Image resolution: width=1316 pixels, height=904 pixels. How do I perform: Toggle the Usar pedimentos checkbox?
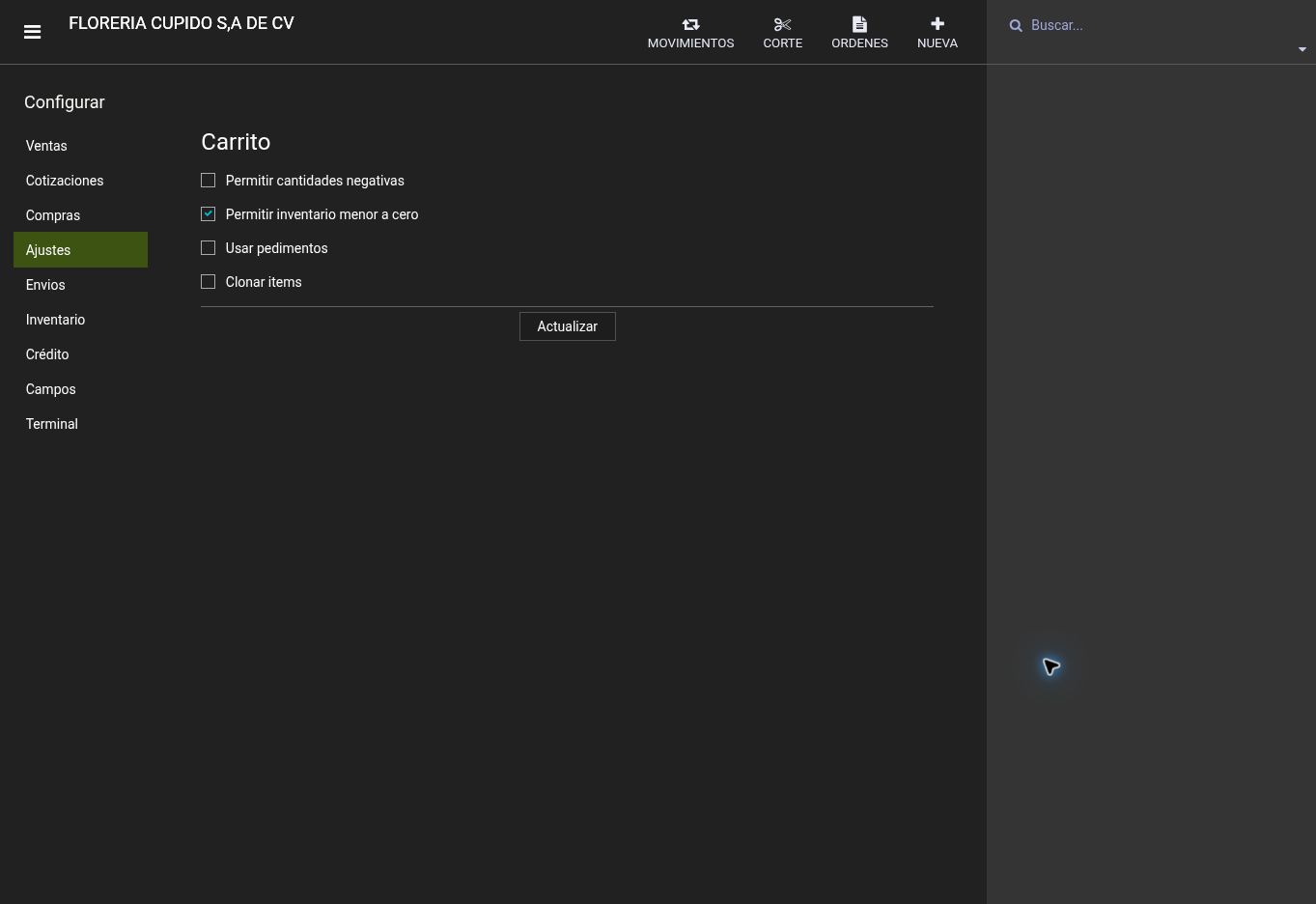tap(208, 248)
